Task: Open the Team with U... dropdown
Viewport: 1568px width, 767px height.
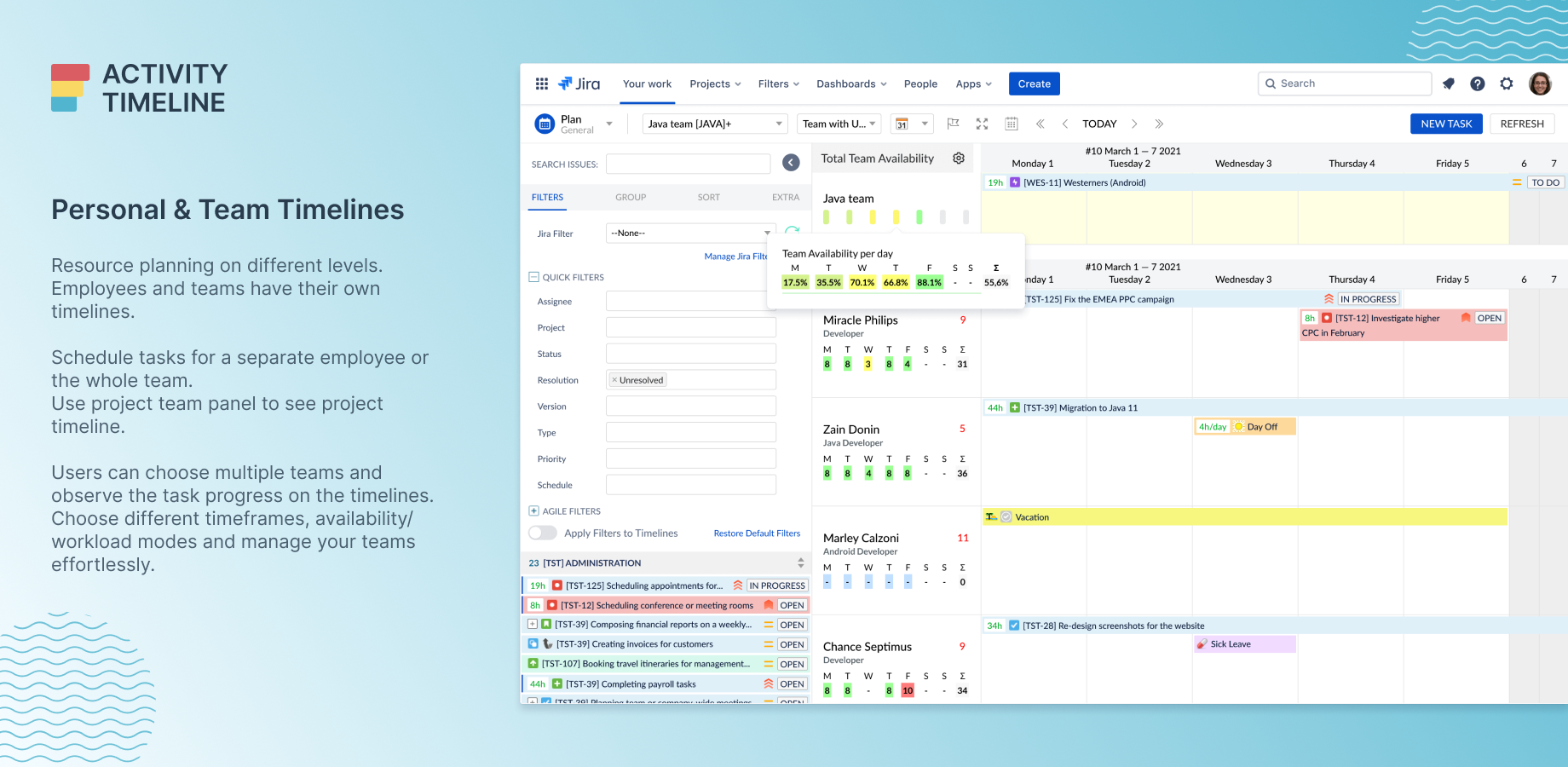Action: (x=839, y=124)
